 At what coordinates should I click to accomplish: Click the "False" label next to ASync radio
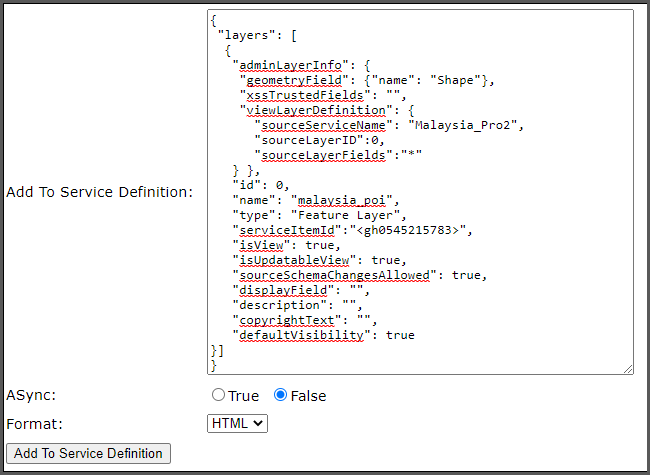308,396
